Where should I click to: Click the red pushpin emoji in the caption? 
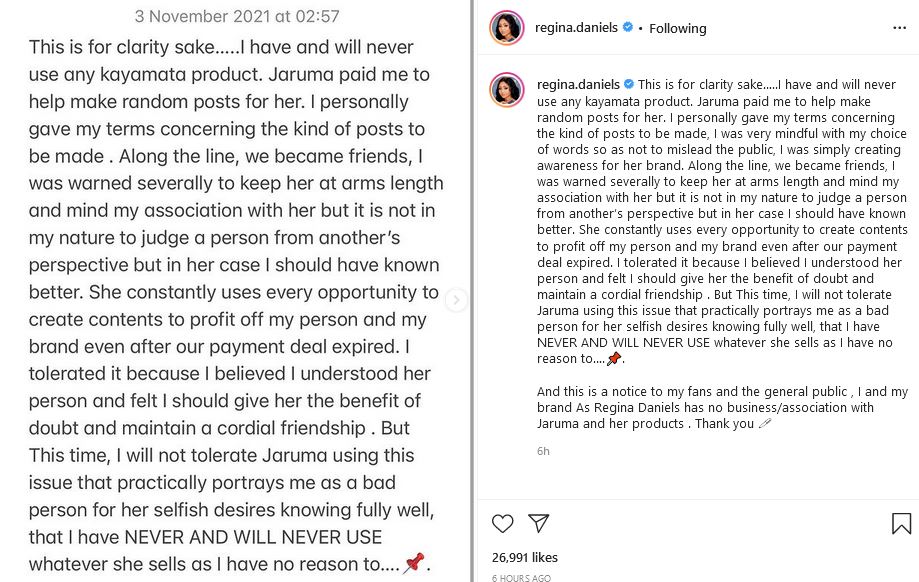click(x=614, y=359)
